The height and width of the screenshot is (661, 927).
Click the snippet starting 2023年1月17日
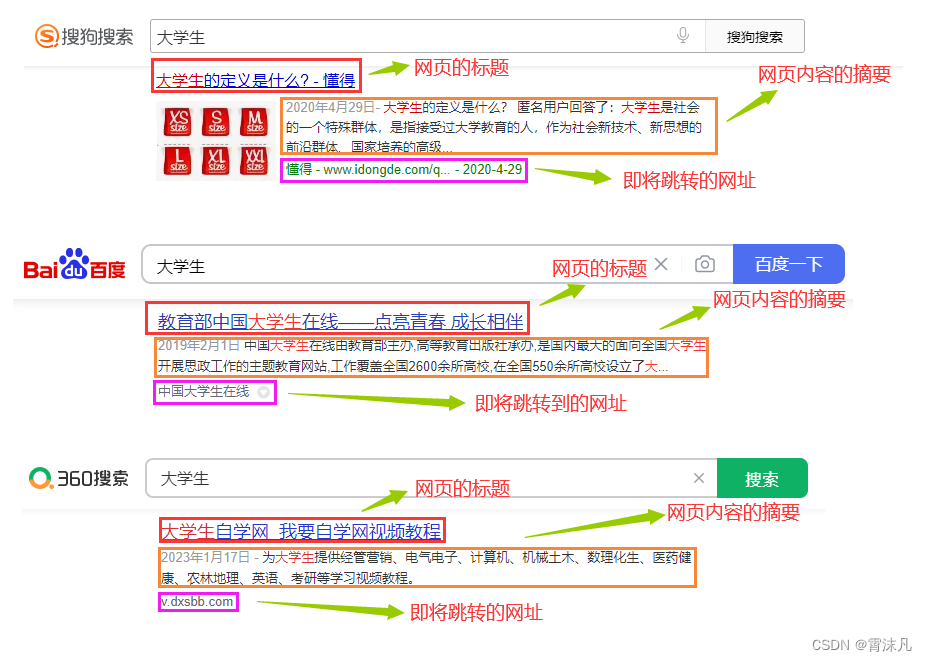pos(427,568)
